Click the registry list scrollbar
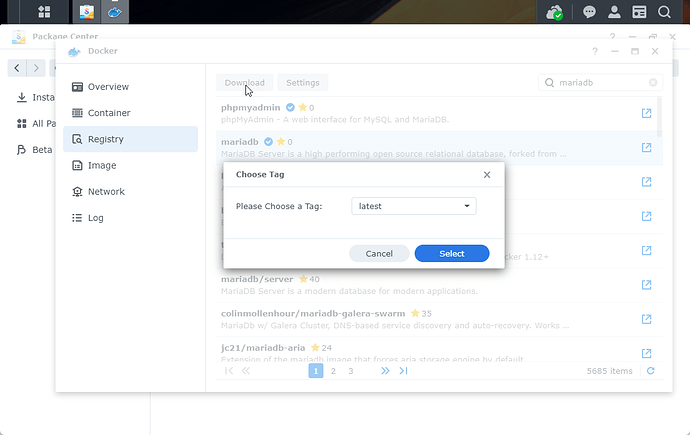 tap(659, 117)
